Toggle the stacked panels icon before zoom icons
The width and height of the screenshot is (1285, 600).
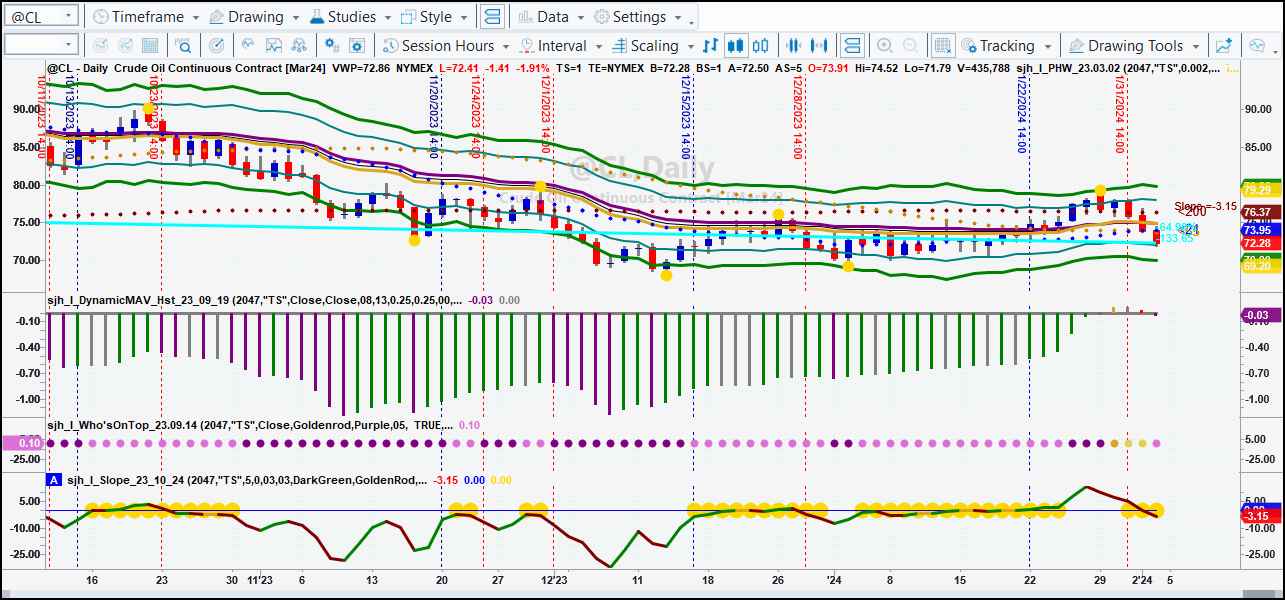pyautogui.click(x=852, y=45)
